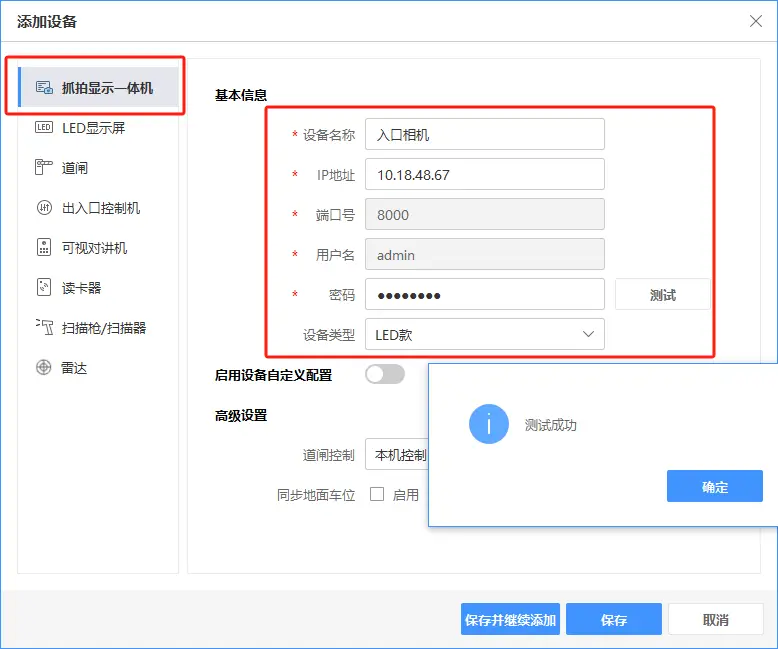Click the 保存并继续添加 button

tap(510, 620)
